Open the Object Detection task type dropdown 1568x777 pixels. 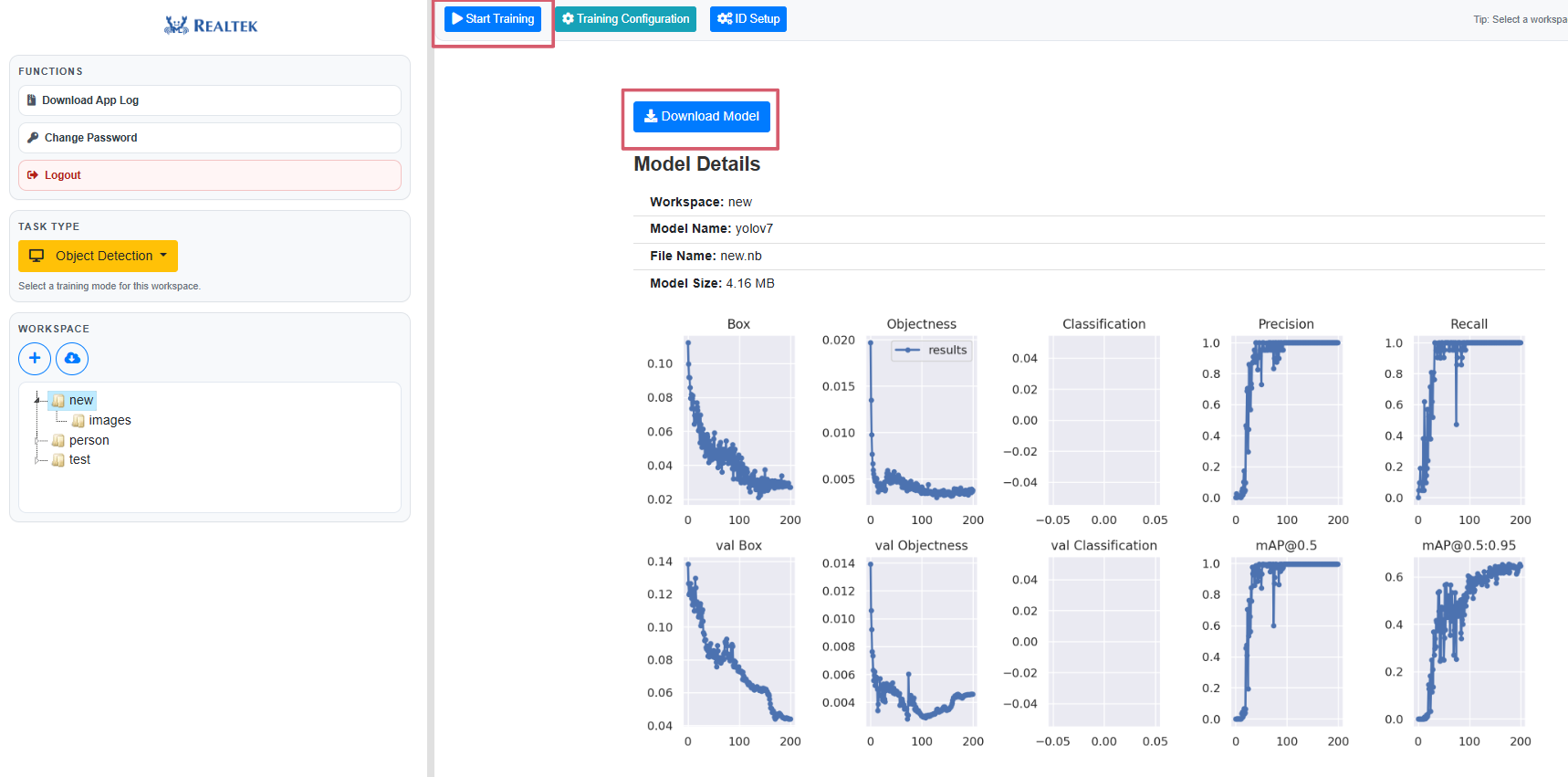(98, 257)
